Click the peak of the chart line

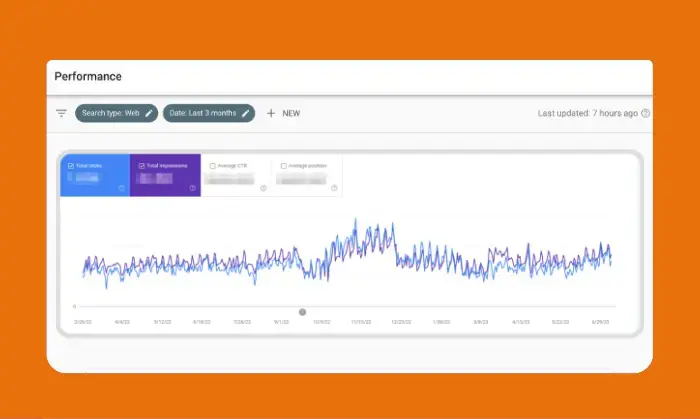point(356,221)
